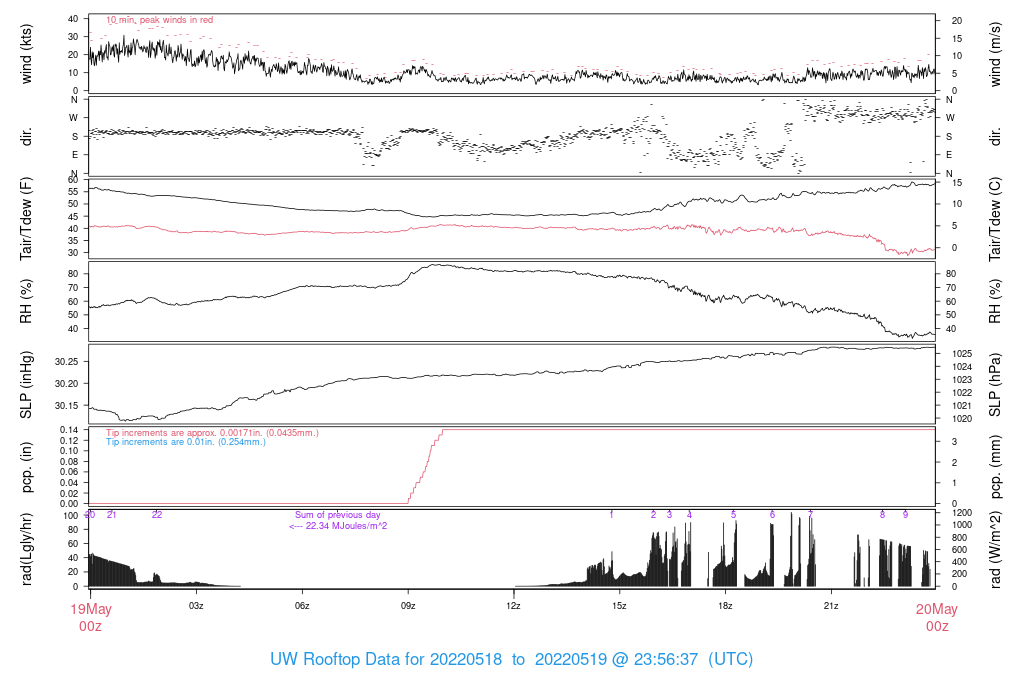1024x700 pixels.
Task: Click the 09z time axis tick label
Action: pyautogui.click(x=408, y=606)
